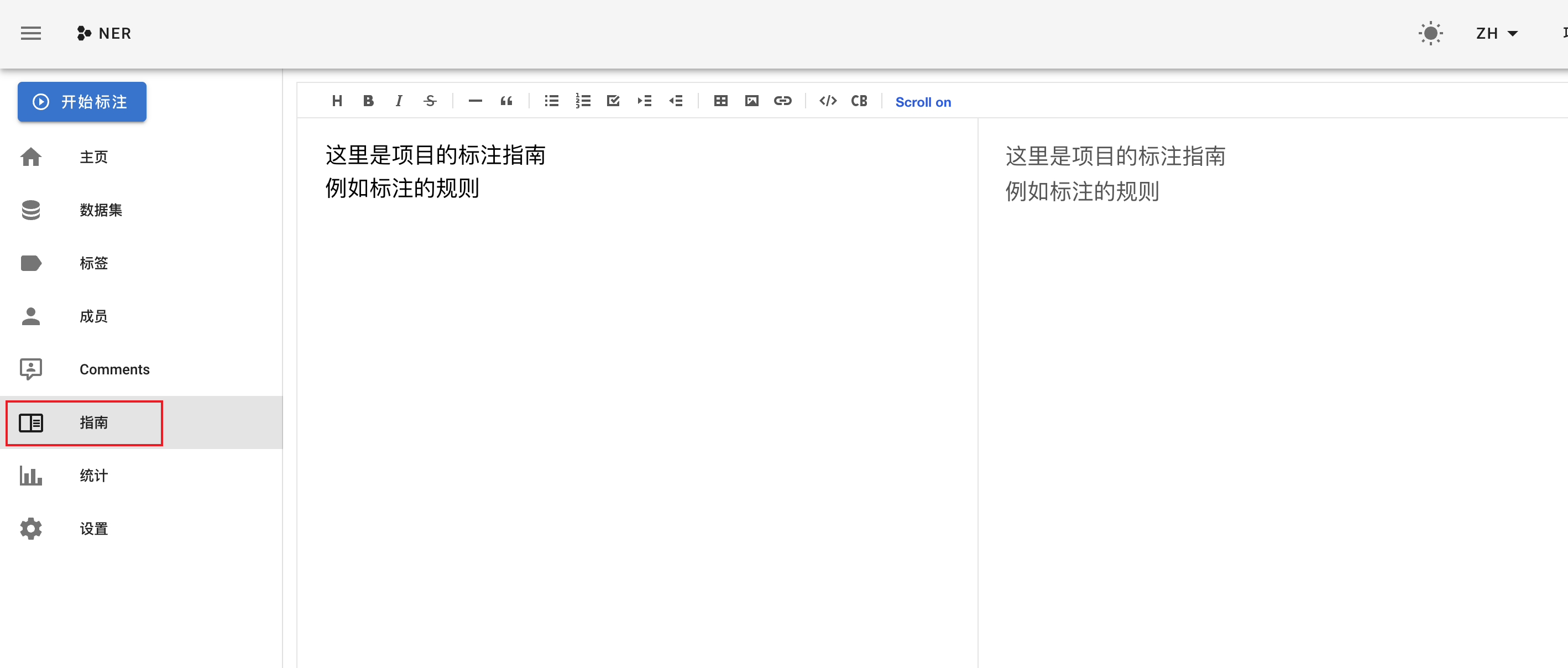
Task: Insert a blockquote
Action: (506, 101)
